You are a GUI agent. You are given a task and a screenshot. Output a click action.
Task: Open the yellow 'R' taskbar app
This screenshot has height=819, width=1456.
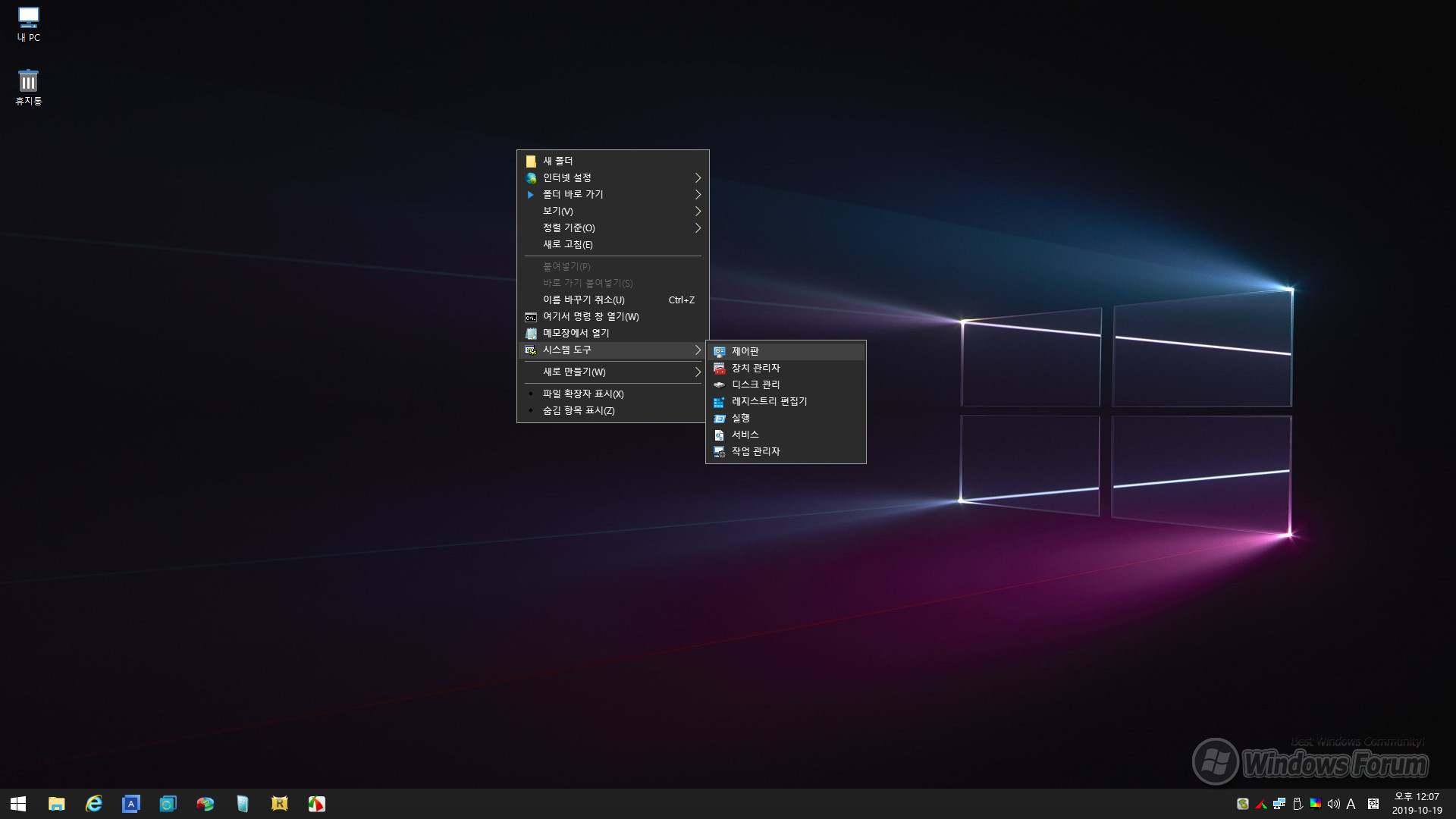pyautogui.click(x=279, y=804)
